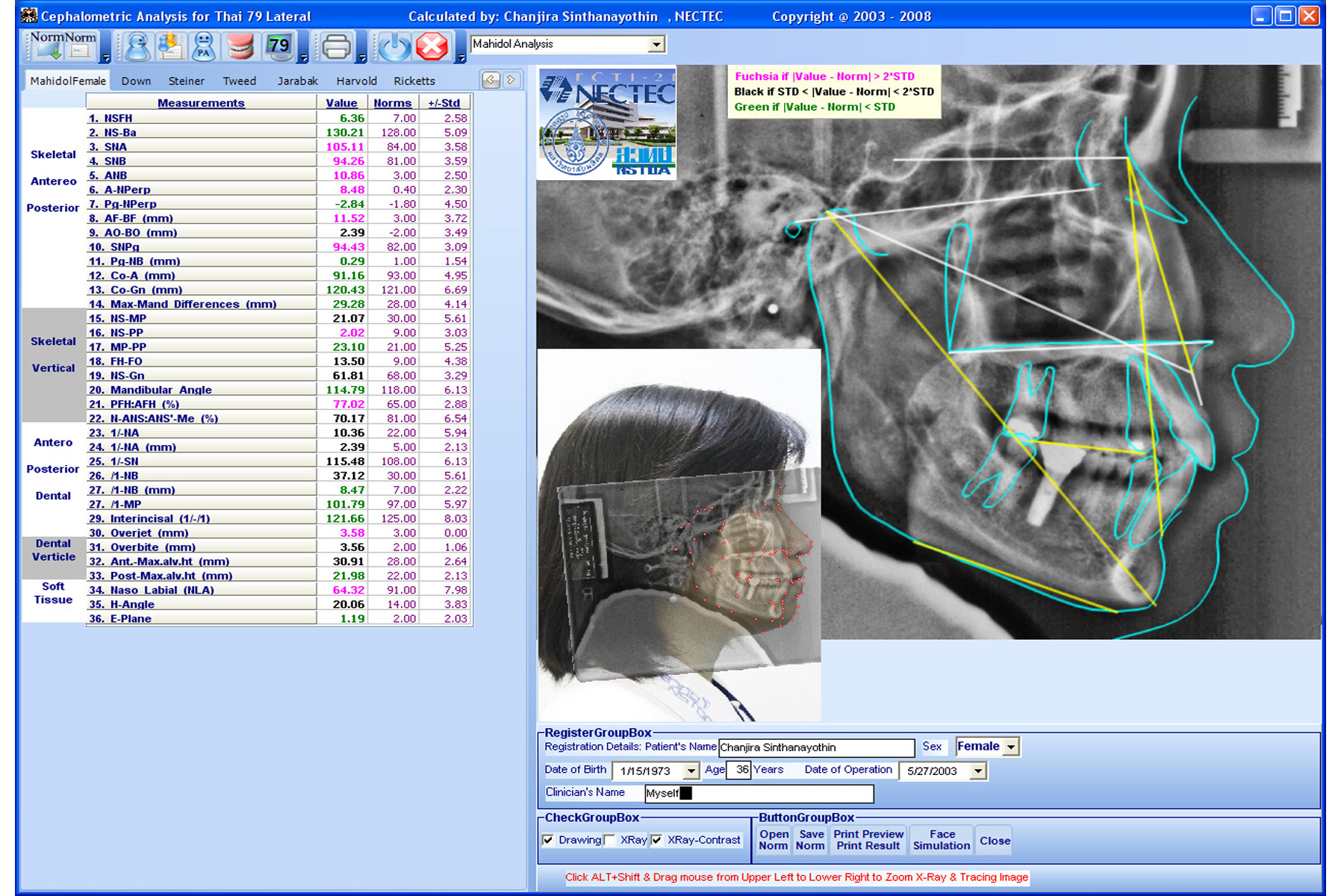Select the '15. NS-MP' measurement row
This screenshot has width=1344, height=896.
click(x=279, y=318)
